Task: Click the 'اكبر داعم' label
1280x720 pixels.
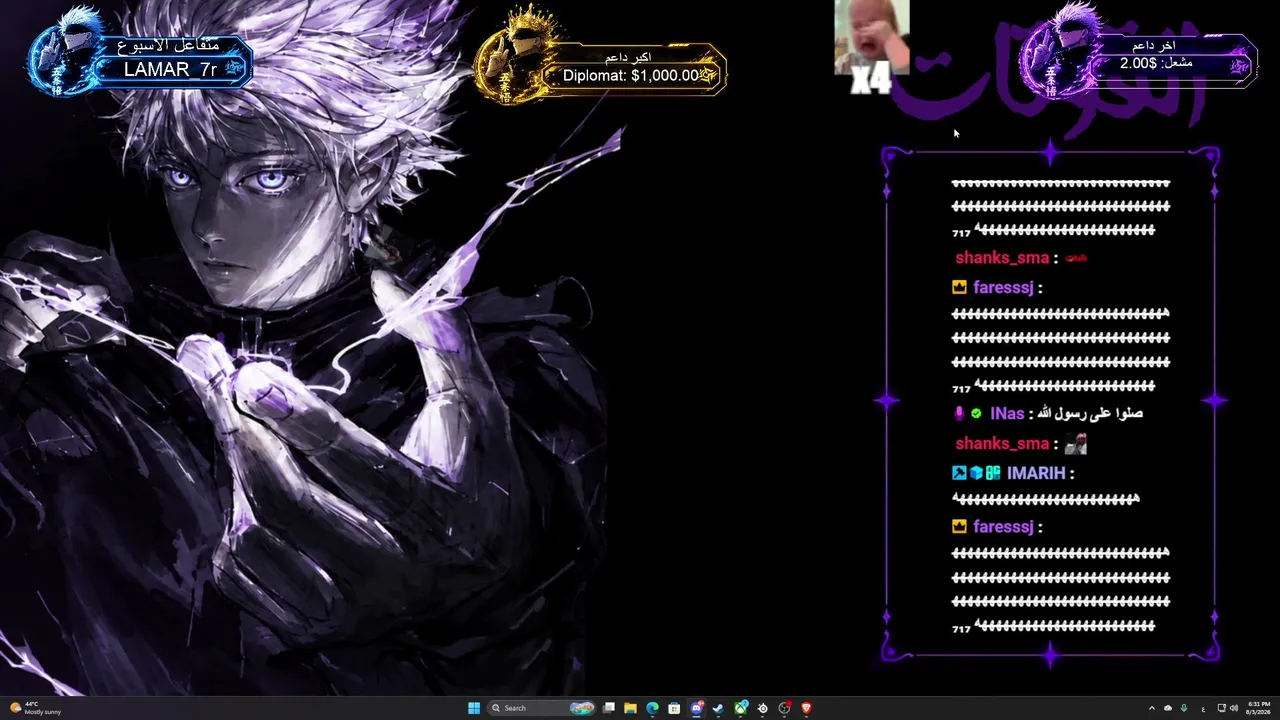Action: [629, 57]
